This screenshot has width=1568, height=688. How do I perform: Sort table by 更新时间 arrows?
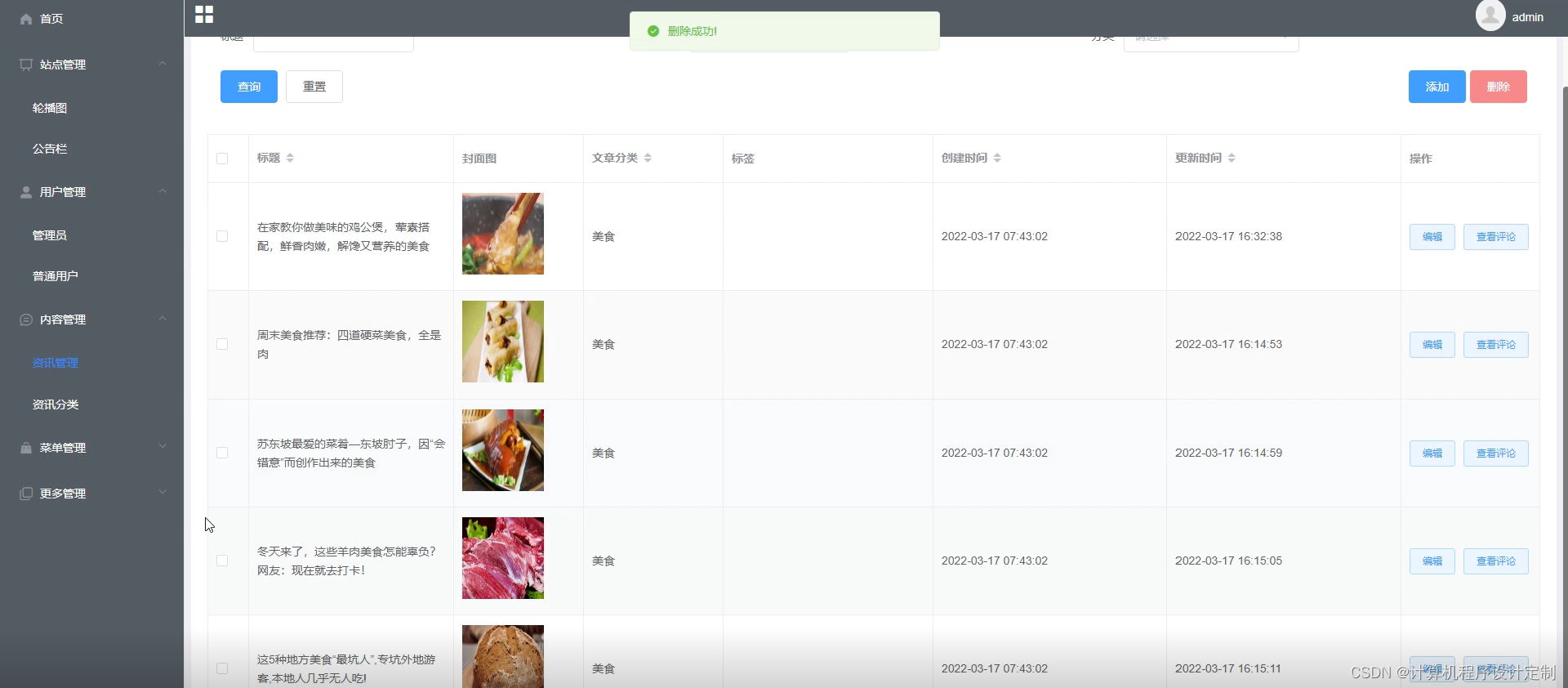pos(1232,158)
